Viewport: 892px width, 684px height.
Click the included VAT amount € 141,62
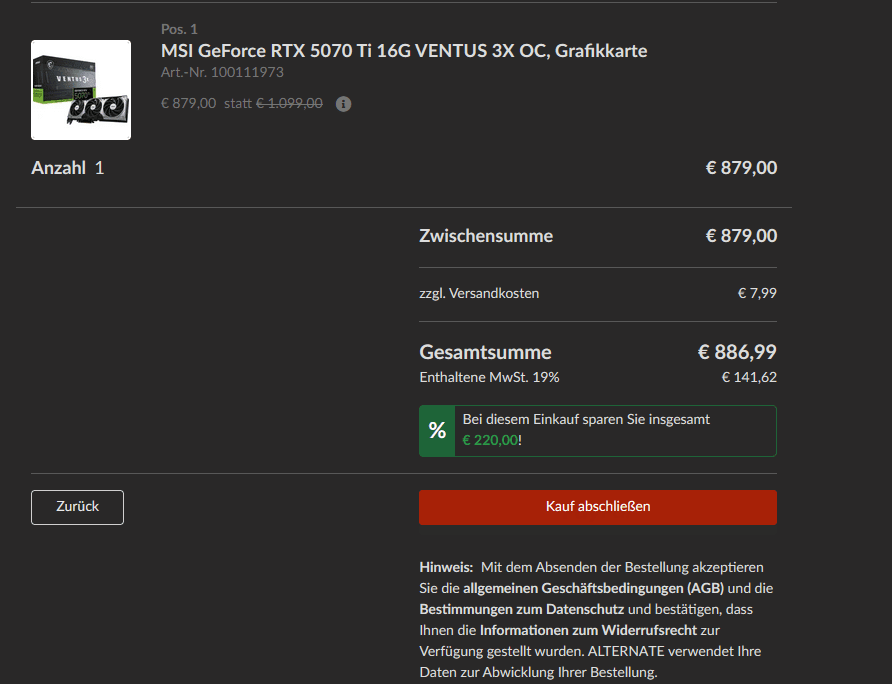(x=749, y=377)
